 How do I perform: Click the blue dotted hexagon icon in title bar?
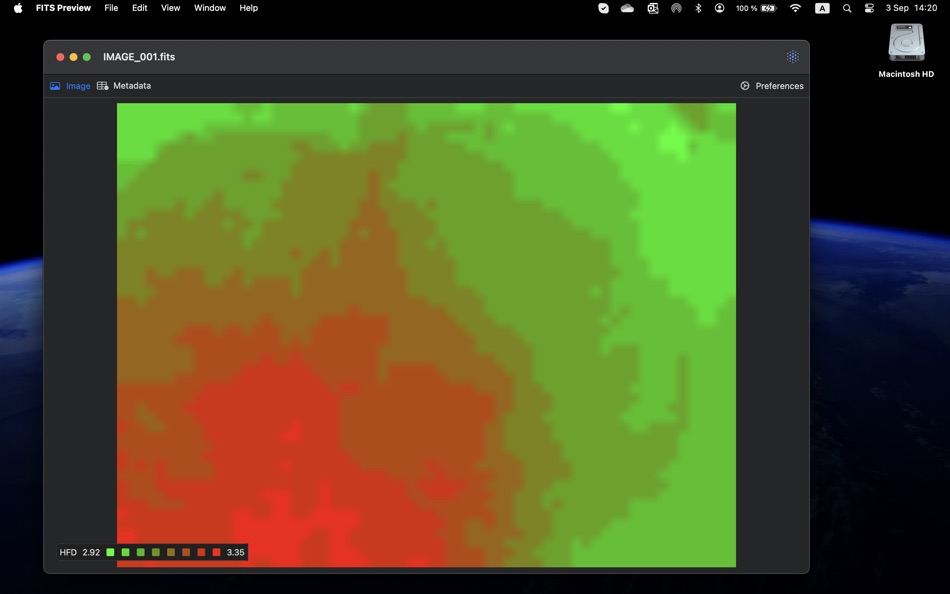tap(792, 56)
